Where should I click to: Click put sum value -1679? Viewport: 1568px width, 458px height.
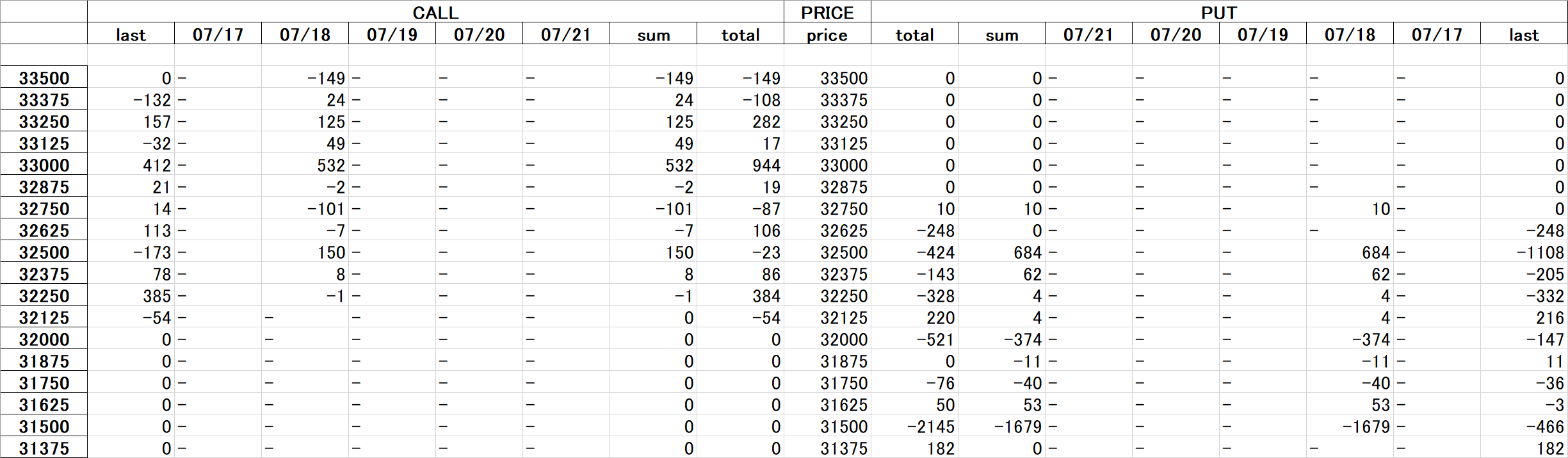coord(1001,426)
